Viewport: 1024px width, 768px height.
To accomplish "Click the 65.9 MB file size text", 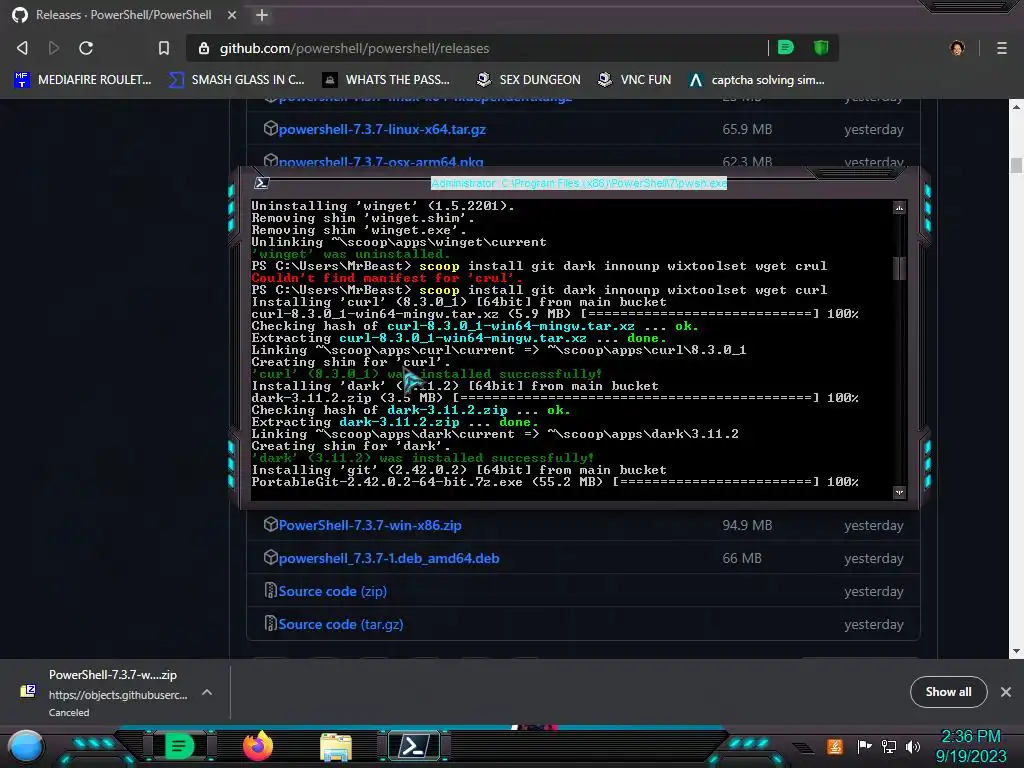I will pyautogui.click(x=747, y=129).
